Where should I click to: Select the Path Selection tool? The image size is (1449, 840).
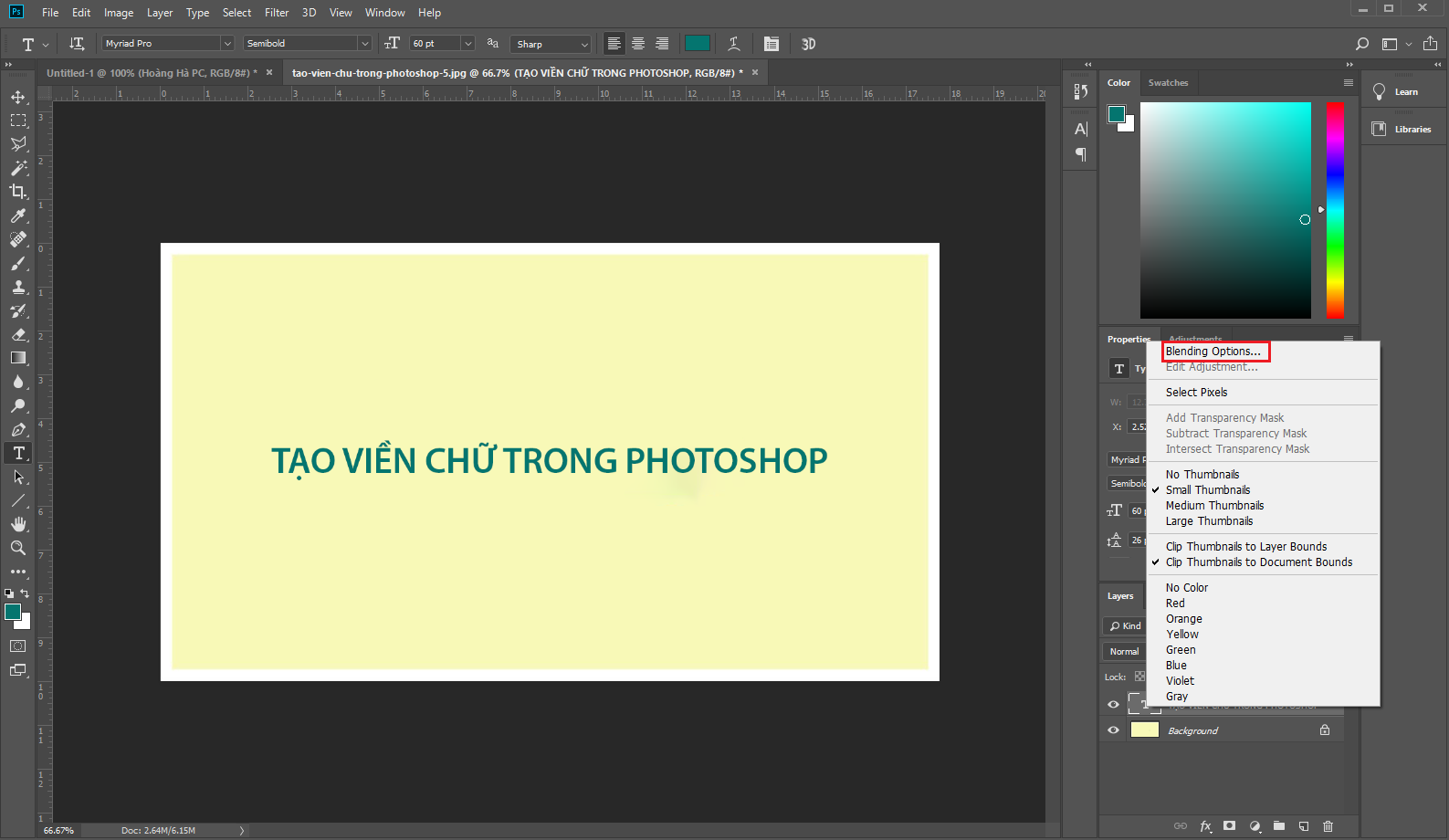[x=18, y=477]
